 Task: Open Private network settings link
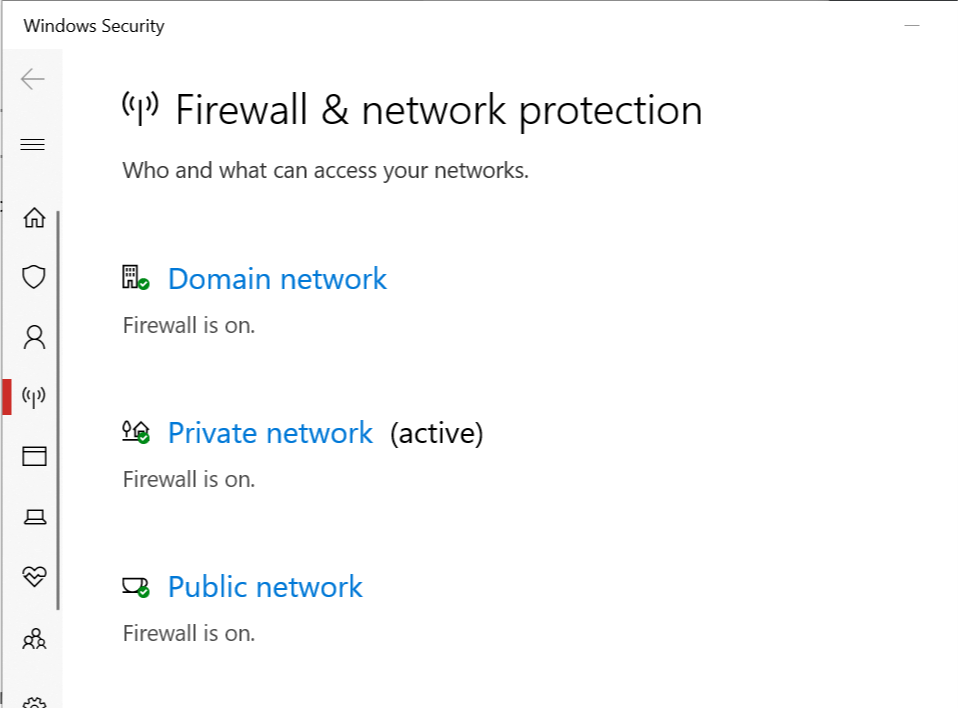pyautogui.click(x=270, y=433)
